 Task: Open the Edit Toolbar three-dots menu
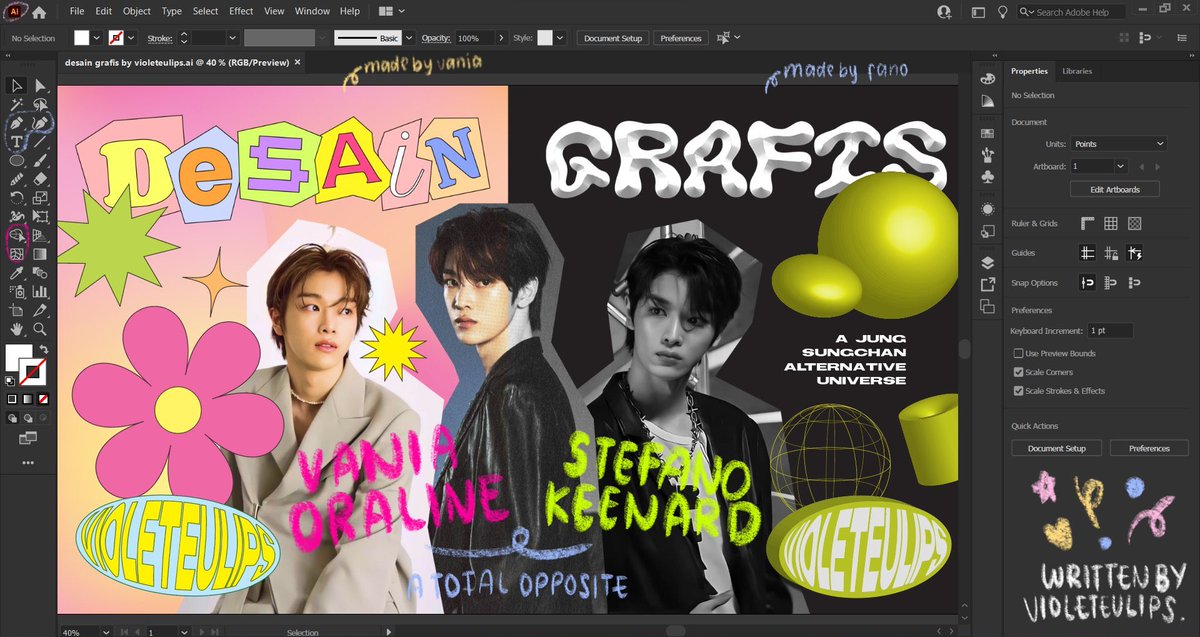(x=28, y=463)
